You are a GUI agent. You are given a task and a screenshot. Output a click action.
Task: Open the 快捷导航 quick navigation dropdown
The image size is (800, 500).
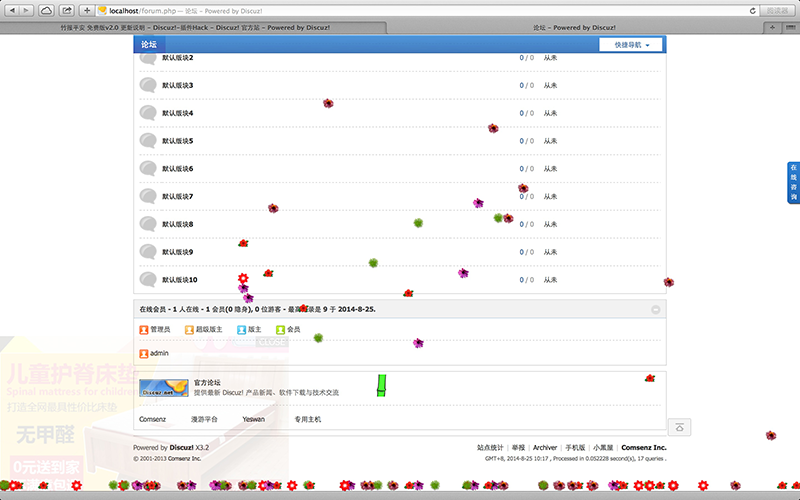pyautogui.click(x=630, y=45)
